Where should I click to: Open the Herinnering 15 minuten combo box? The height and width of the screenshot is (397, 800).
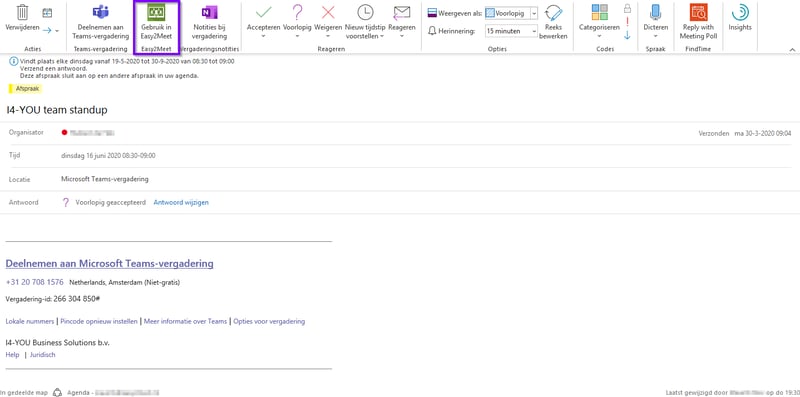click(x=511, y=31)
